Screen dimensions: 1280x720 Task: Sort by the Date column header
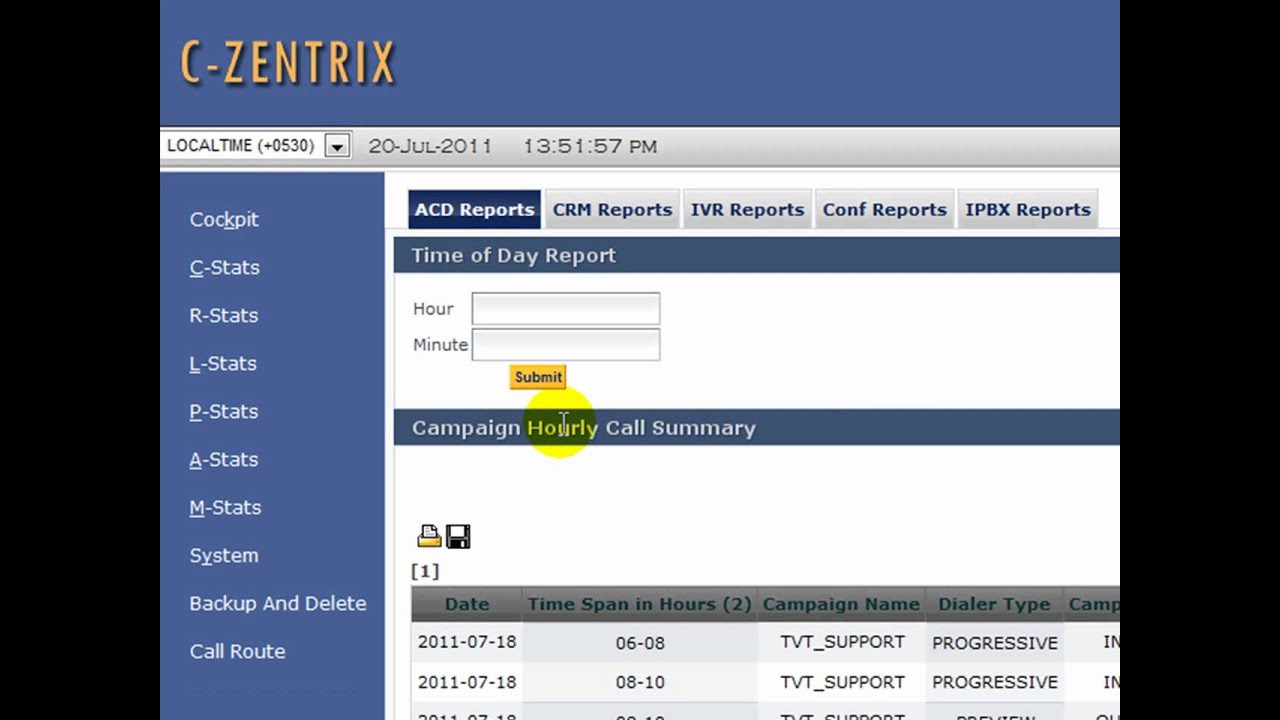click(x=467, y=604)
